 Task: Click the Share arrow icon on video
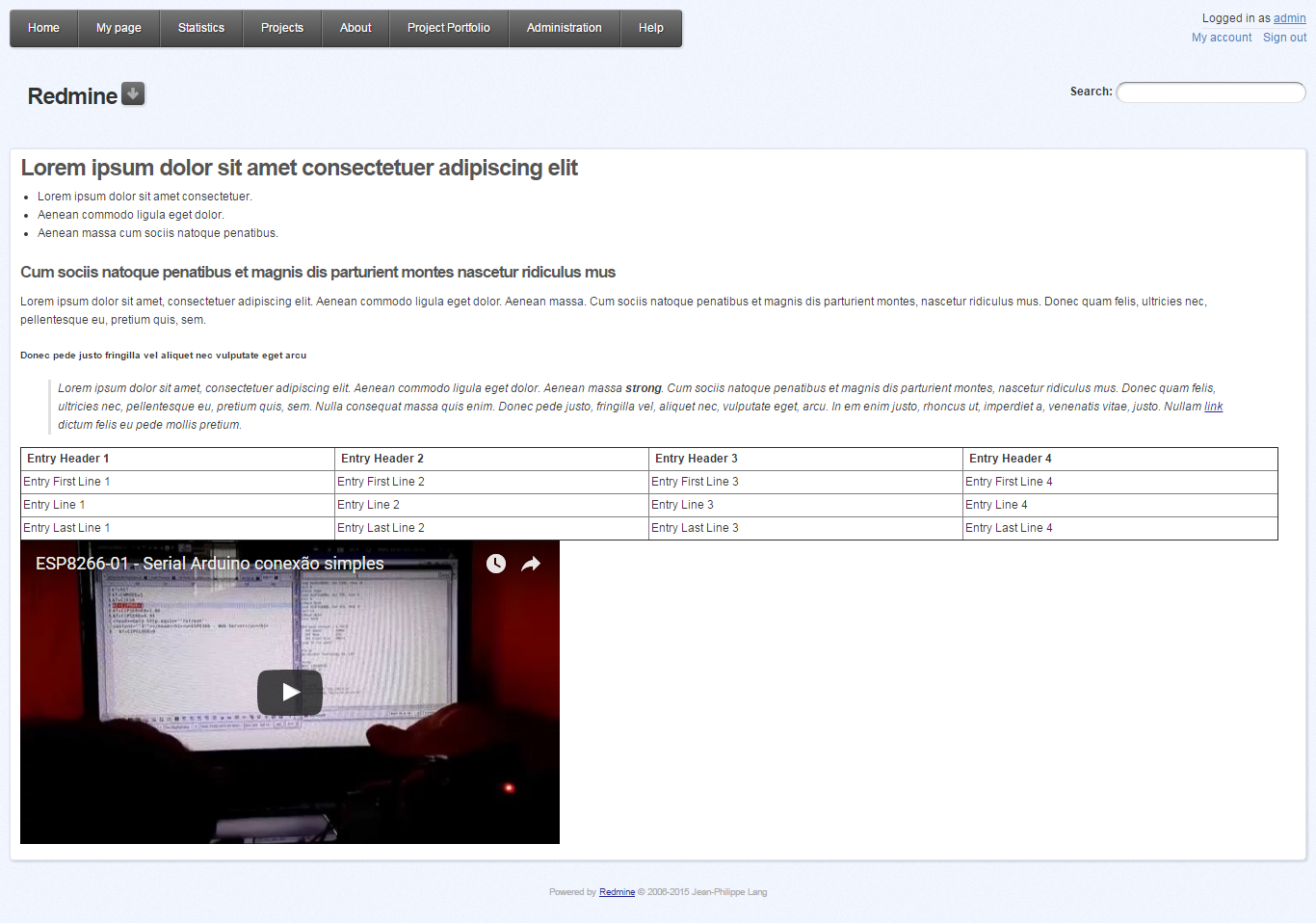pyautogui.click(x=531, y=564)
